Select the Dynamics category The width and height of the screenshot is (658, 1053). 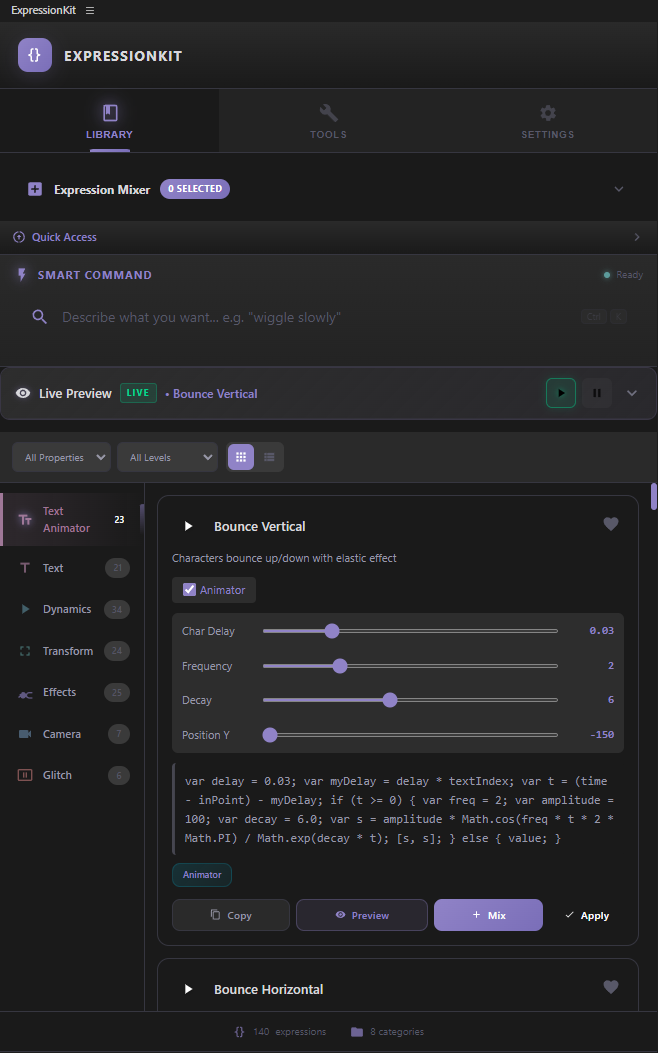72,609
